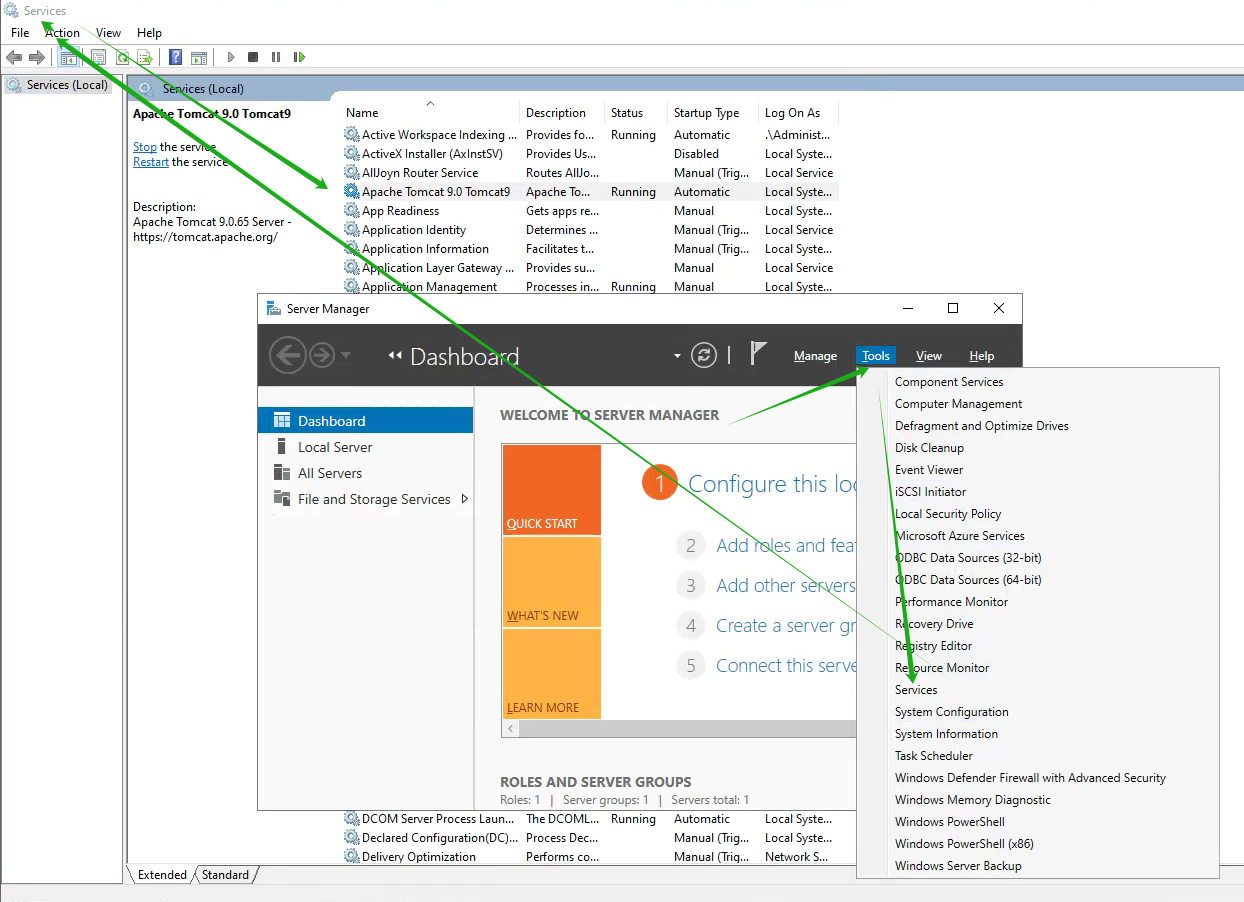
Task: Click the Pause Service toolbar icon
Action: 276,58
